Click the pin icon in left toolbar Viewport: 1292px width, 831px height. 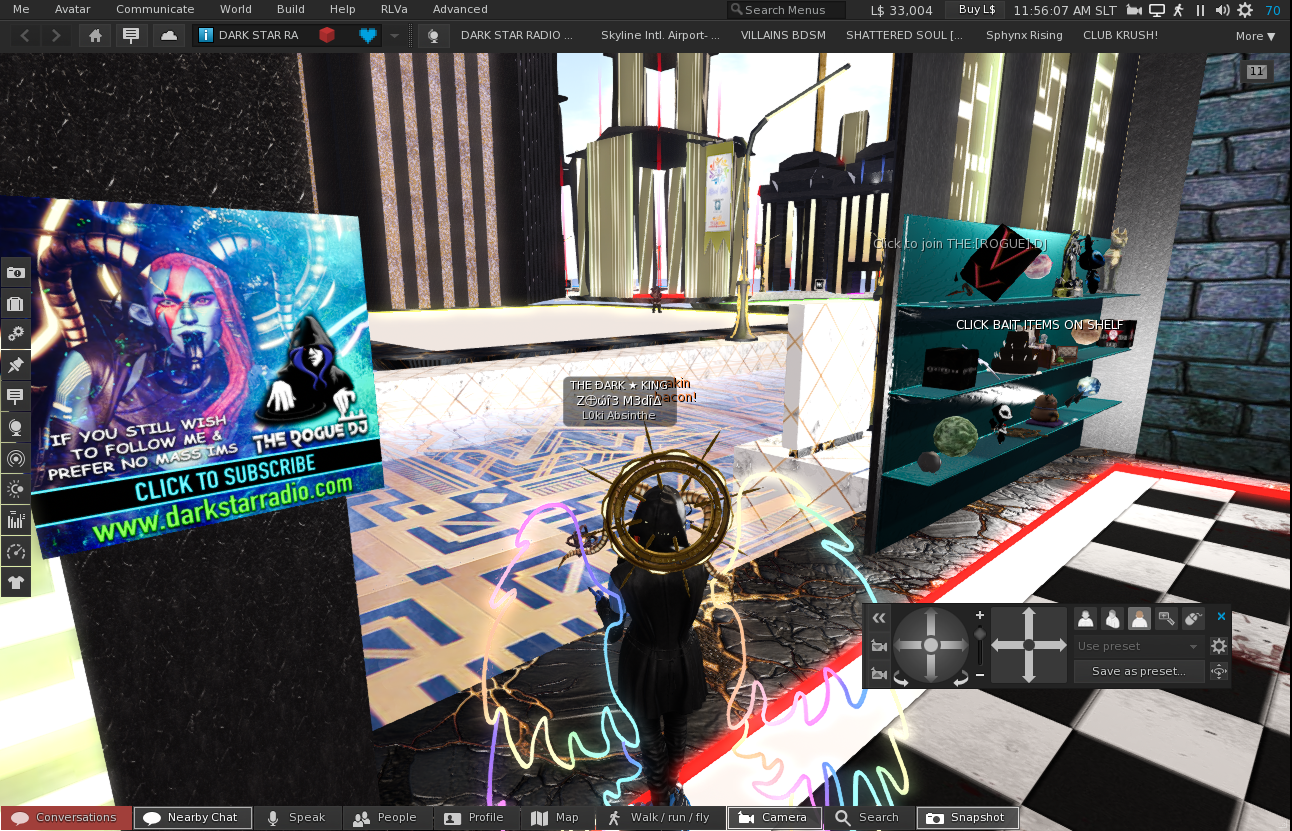[x=15, y=366]
